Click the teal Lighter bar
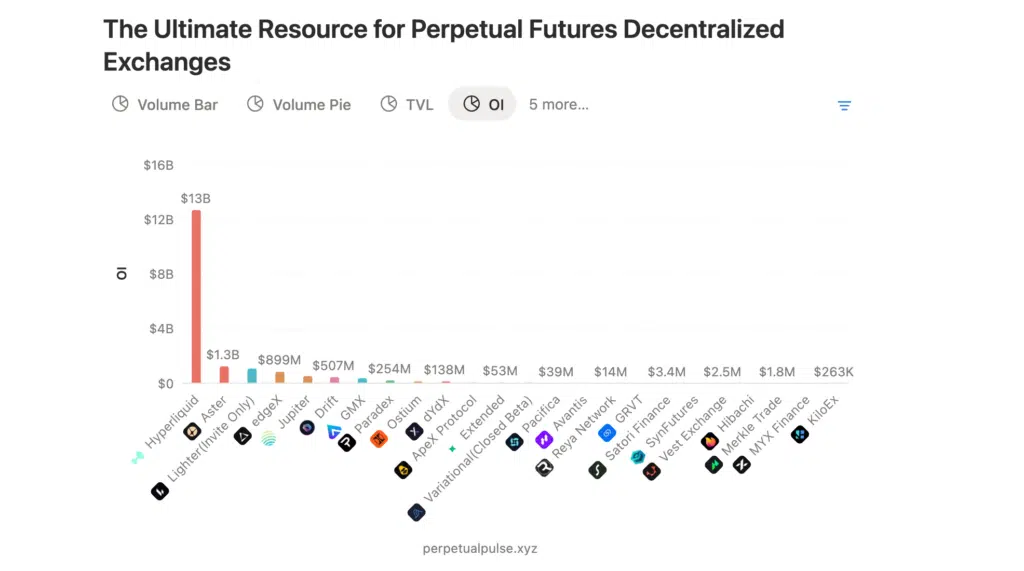 (252, 376)
